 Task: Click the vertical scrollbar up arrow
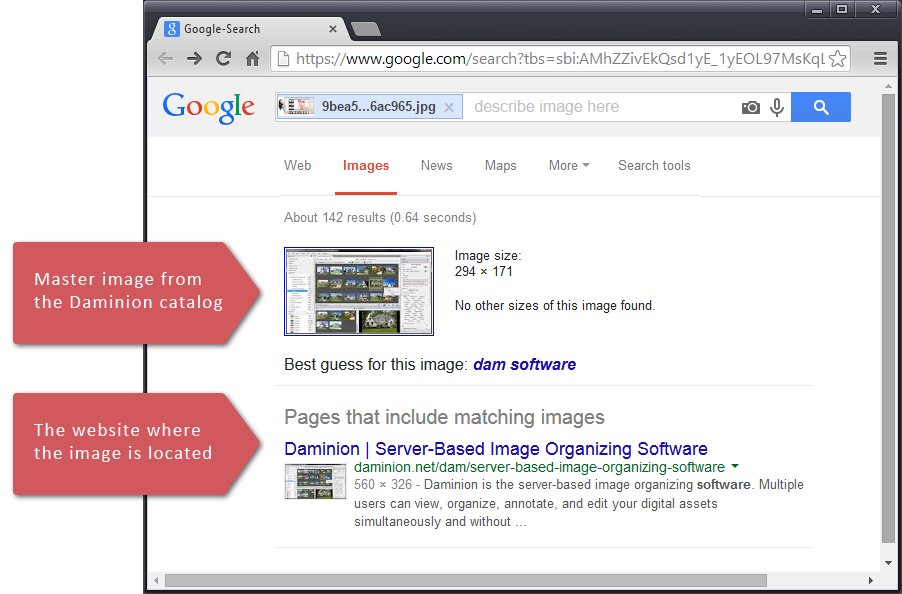click(x=888, y=86)
